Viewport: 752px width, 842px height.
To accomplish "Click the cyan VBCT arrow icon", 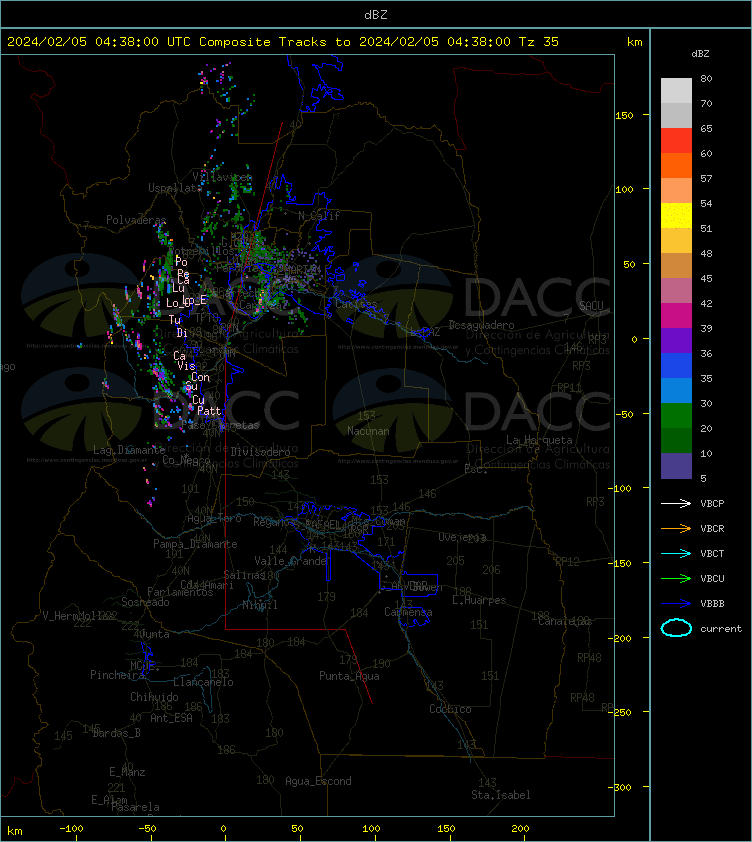I will tap(676, 553).
